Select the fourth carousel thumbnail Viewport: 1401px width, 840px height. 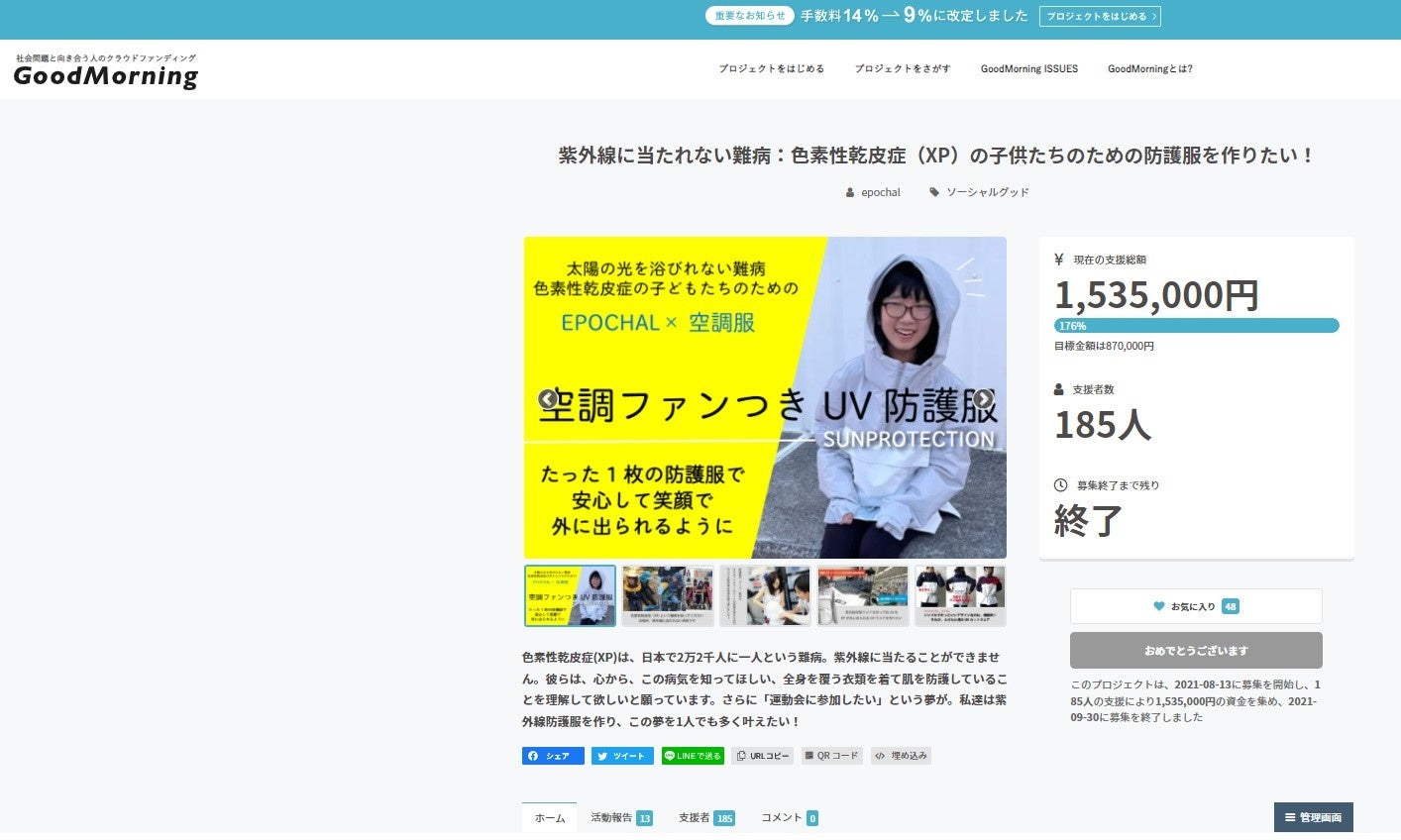pyautogui.click(x=863, y=596)
